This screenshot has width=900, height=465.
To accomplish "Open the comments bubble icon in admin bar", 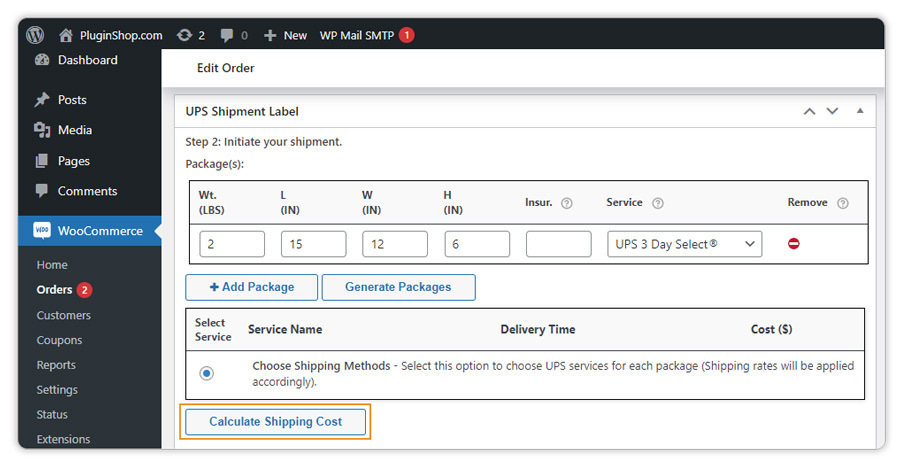I will click(x=227, y=35).
